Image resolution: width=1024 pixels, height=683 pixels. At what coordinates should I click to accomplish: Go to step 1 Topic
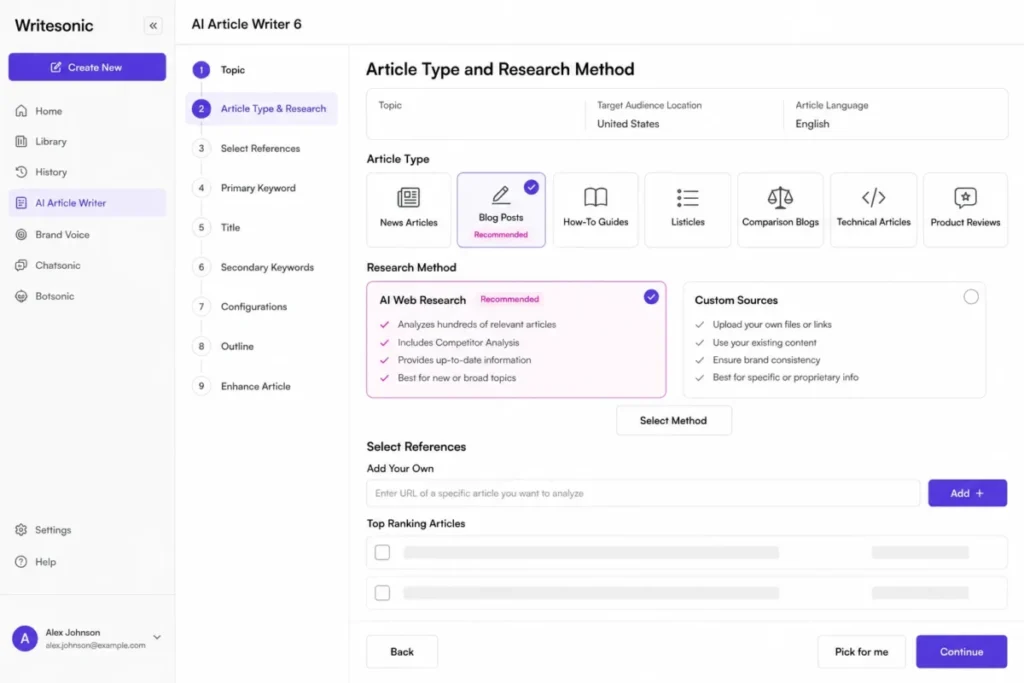[x=219, y=70]
